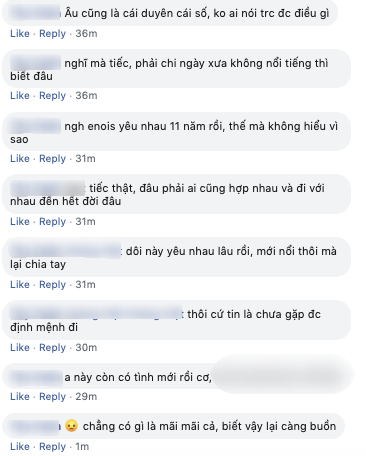Open the blurred blue profile name link

pos(96,314)
